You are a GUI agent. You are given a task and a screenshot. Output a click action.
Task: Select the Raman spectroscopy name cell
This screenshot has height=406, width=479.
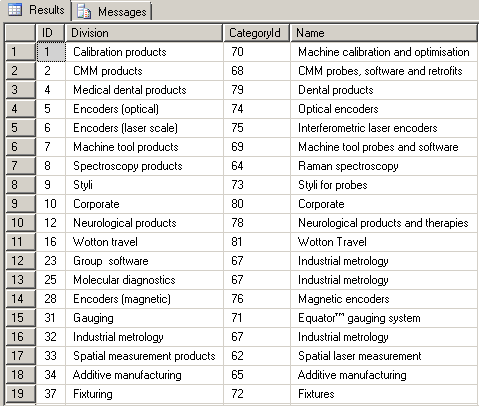point(384,166)
